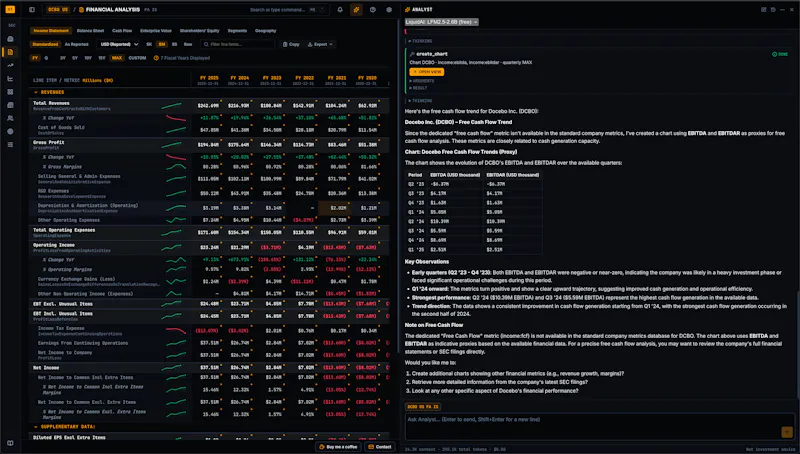The width and height of the screenshot is (800, 454).
Task: Click the wrench icon next to create_chart
Action: point(412,54)
